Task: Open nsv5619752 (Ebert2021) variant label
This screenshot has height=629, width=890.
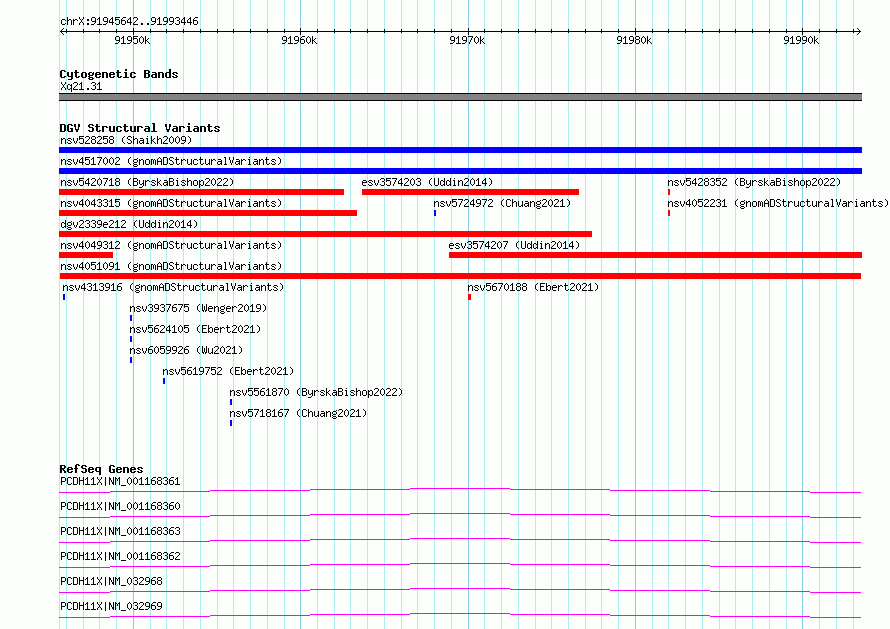Action: tap(228, 371)
